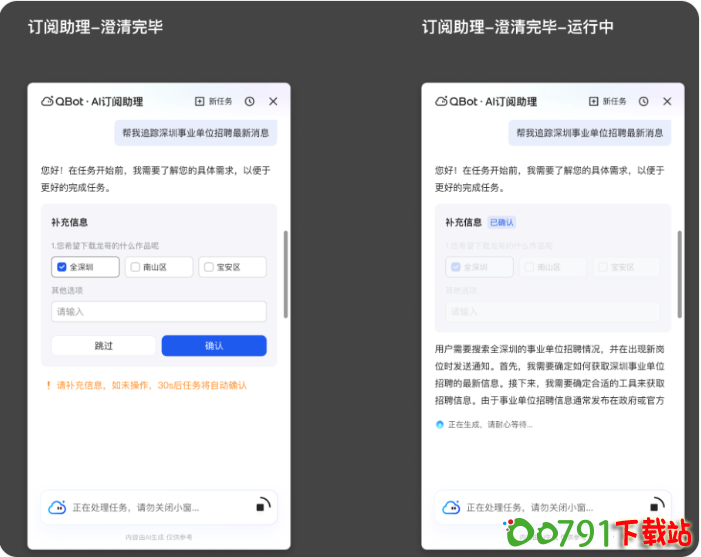Check the 南山区 option in the left panel

tap(137, 267)
